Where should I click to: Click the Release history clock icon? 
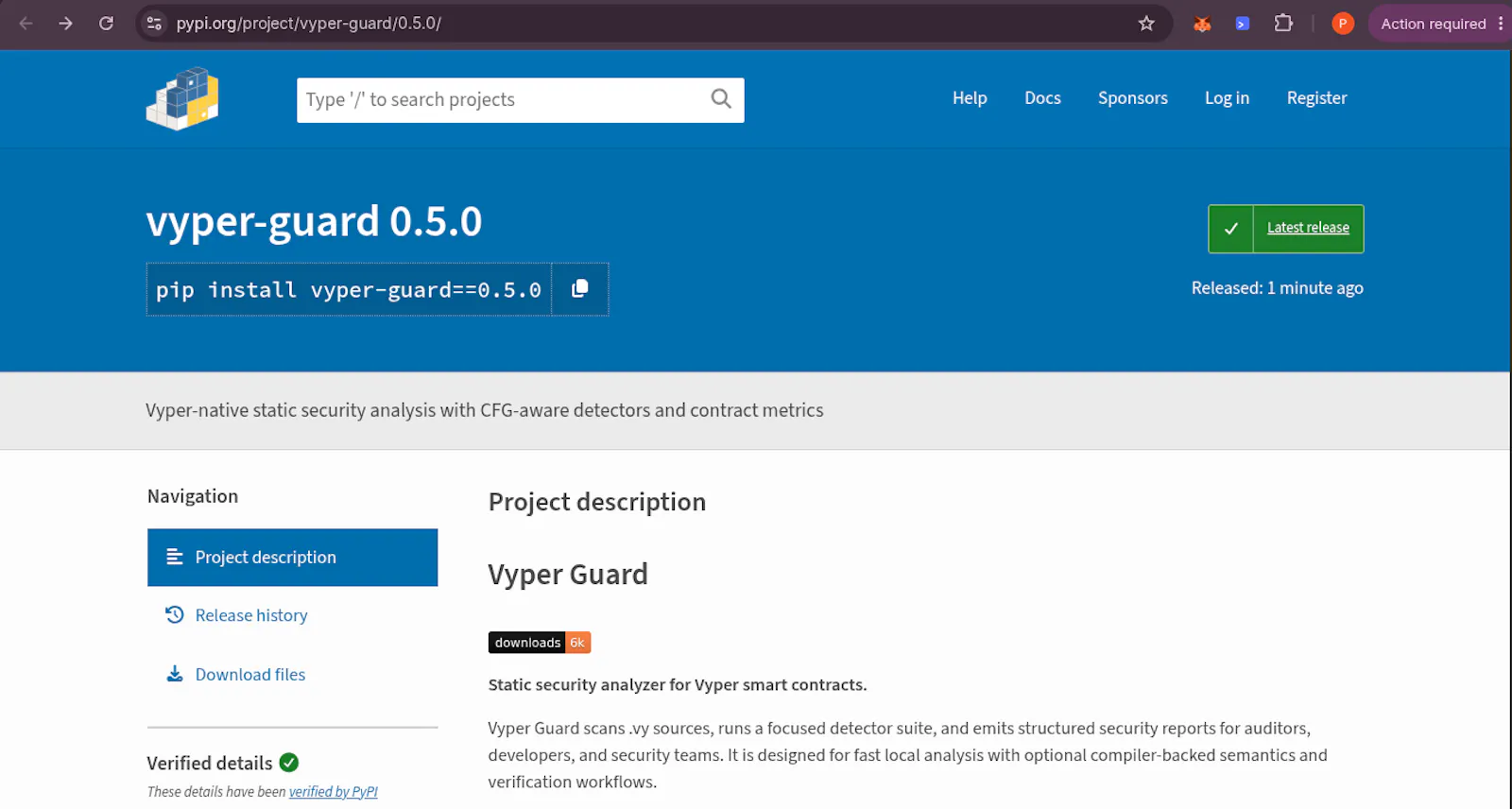(174, 615)
